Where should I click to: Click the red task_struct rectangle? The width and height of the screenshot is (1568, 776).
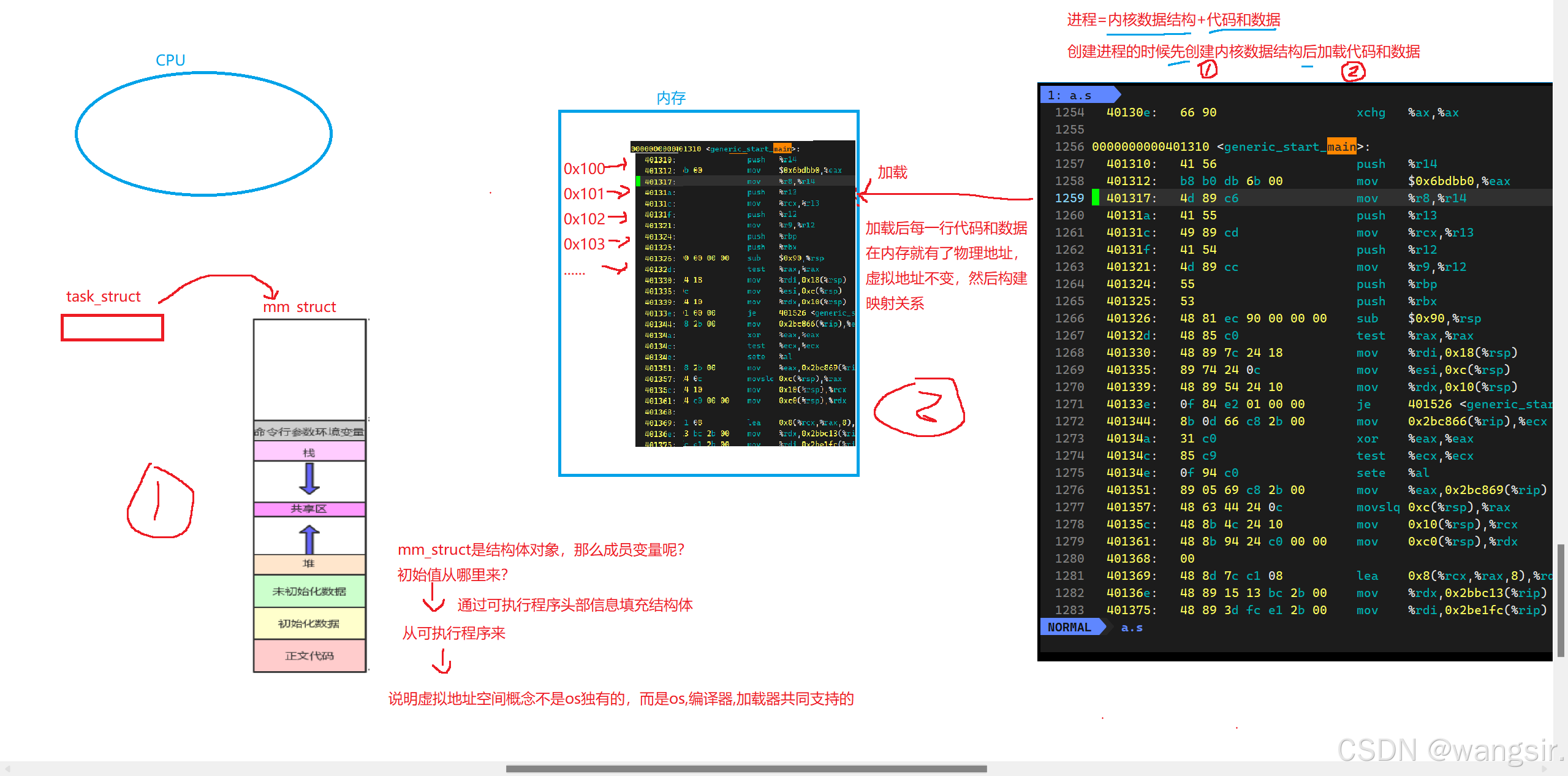click(113, 327)
